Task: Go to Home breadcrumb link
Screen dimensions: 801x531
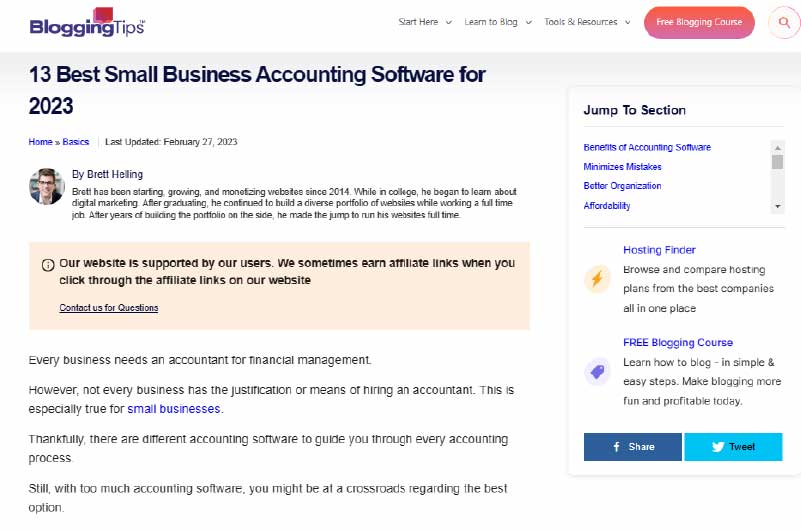Action: (x=40, y=142)
